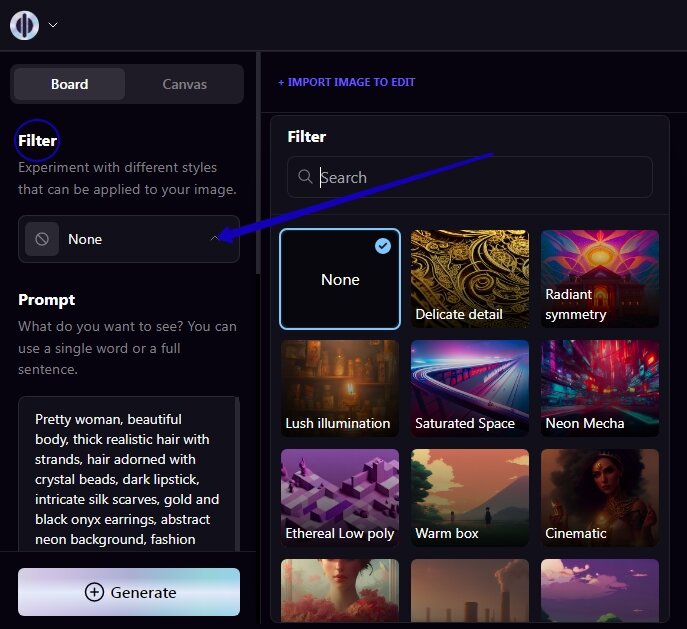Open the logo dropdown chevron
This screenshot has width=687, height=629.
[x=53, y=25]
